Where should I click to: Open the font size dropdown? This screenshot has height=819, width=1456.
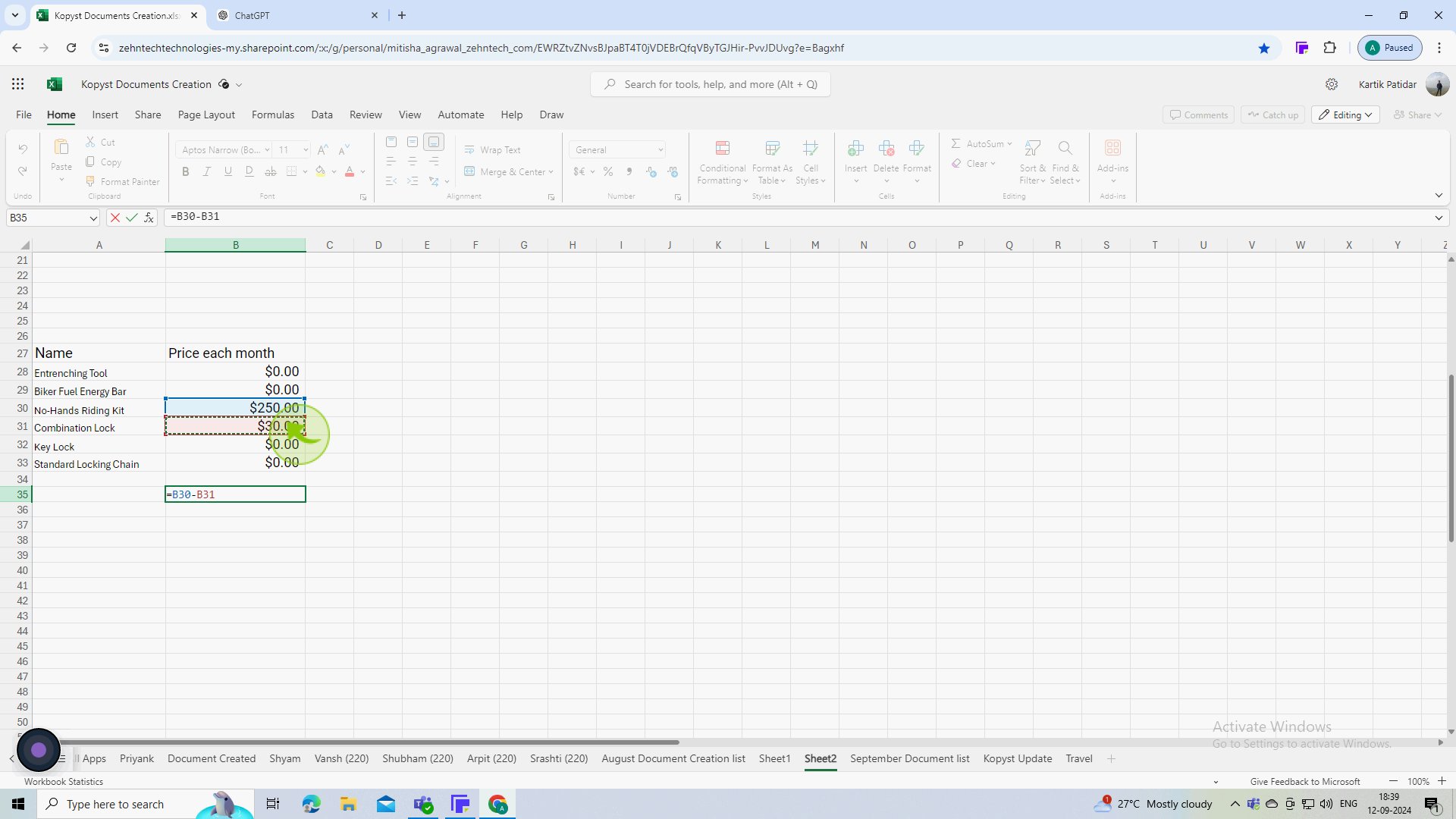(306, 150)
